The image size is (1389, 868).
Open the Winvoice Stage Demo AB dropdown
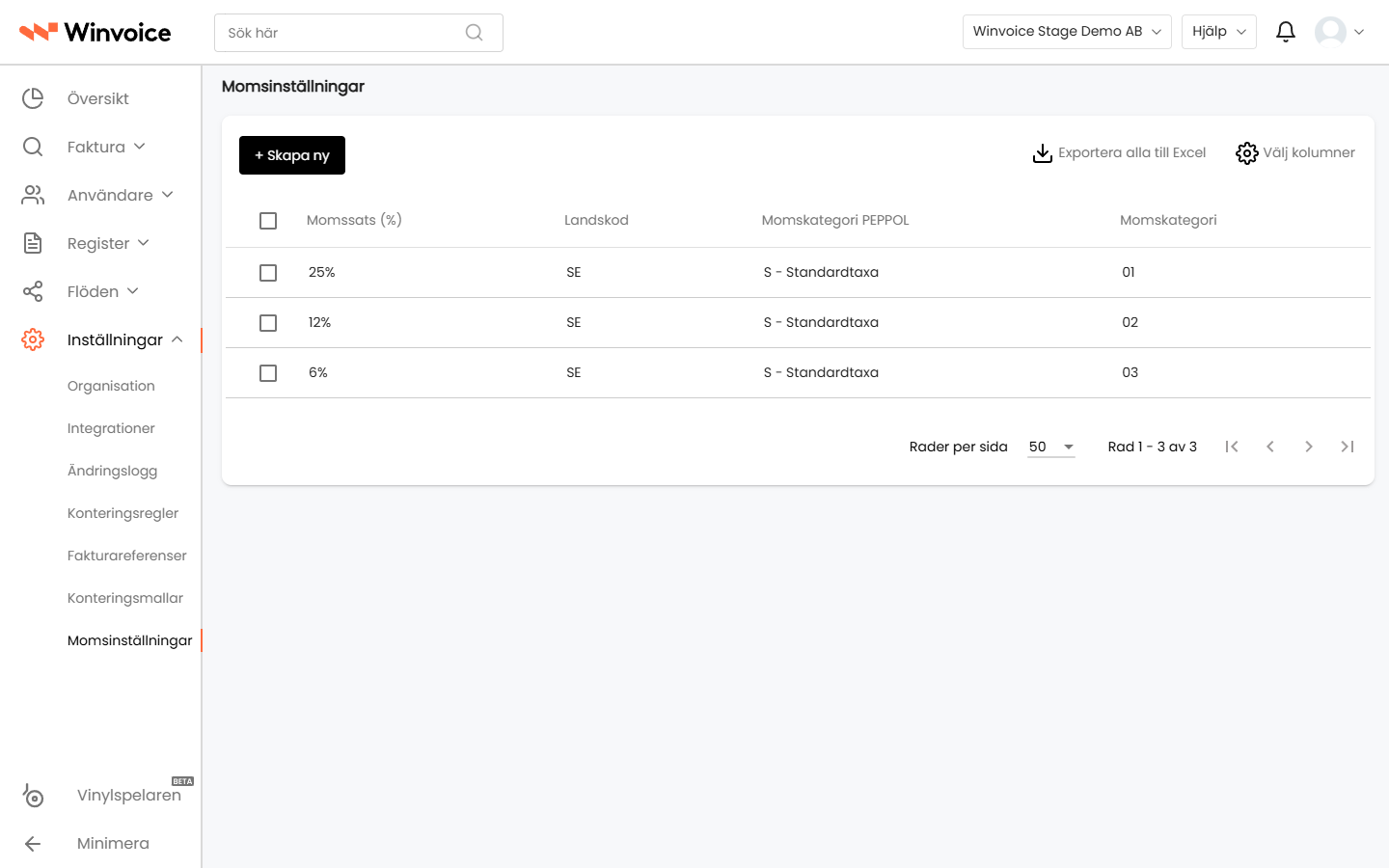pyautogui.click(x=1067, y=32)
